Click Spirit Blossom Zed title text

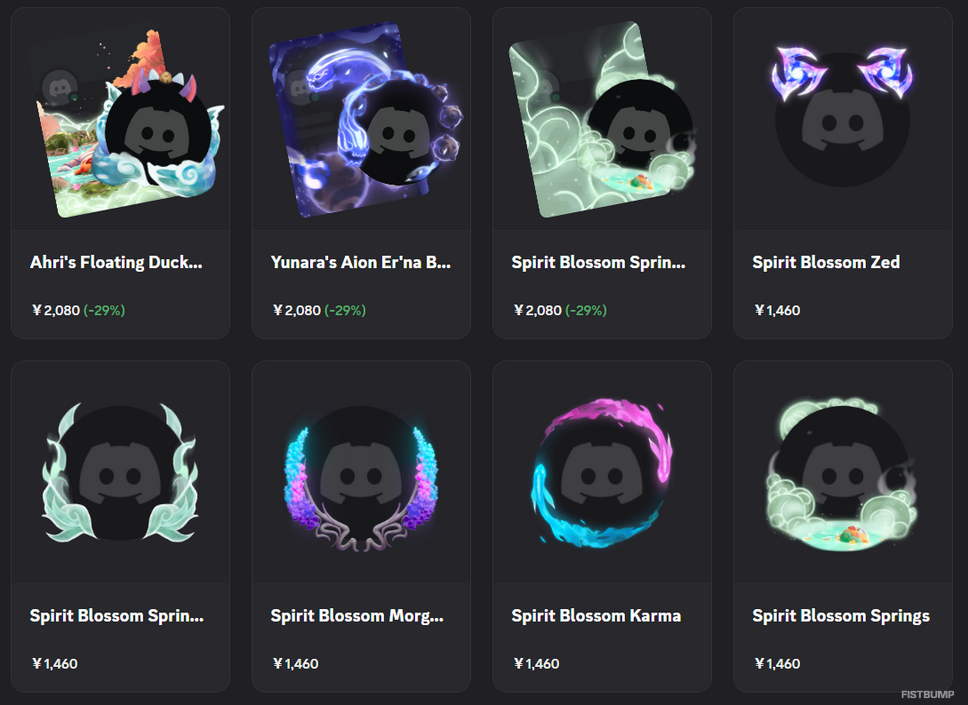[826, 262]
